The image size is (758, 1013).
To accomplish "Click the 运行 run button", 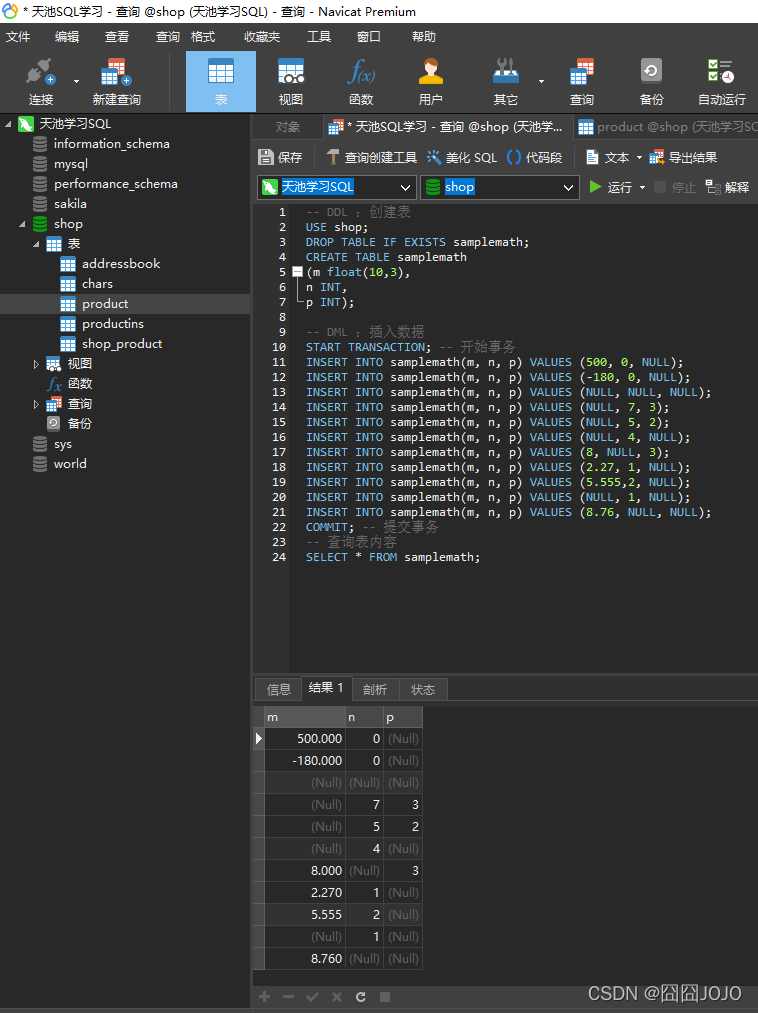I will coord(611,187).
